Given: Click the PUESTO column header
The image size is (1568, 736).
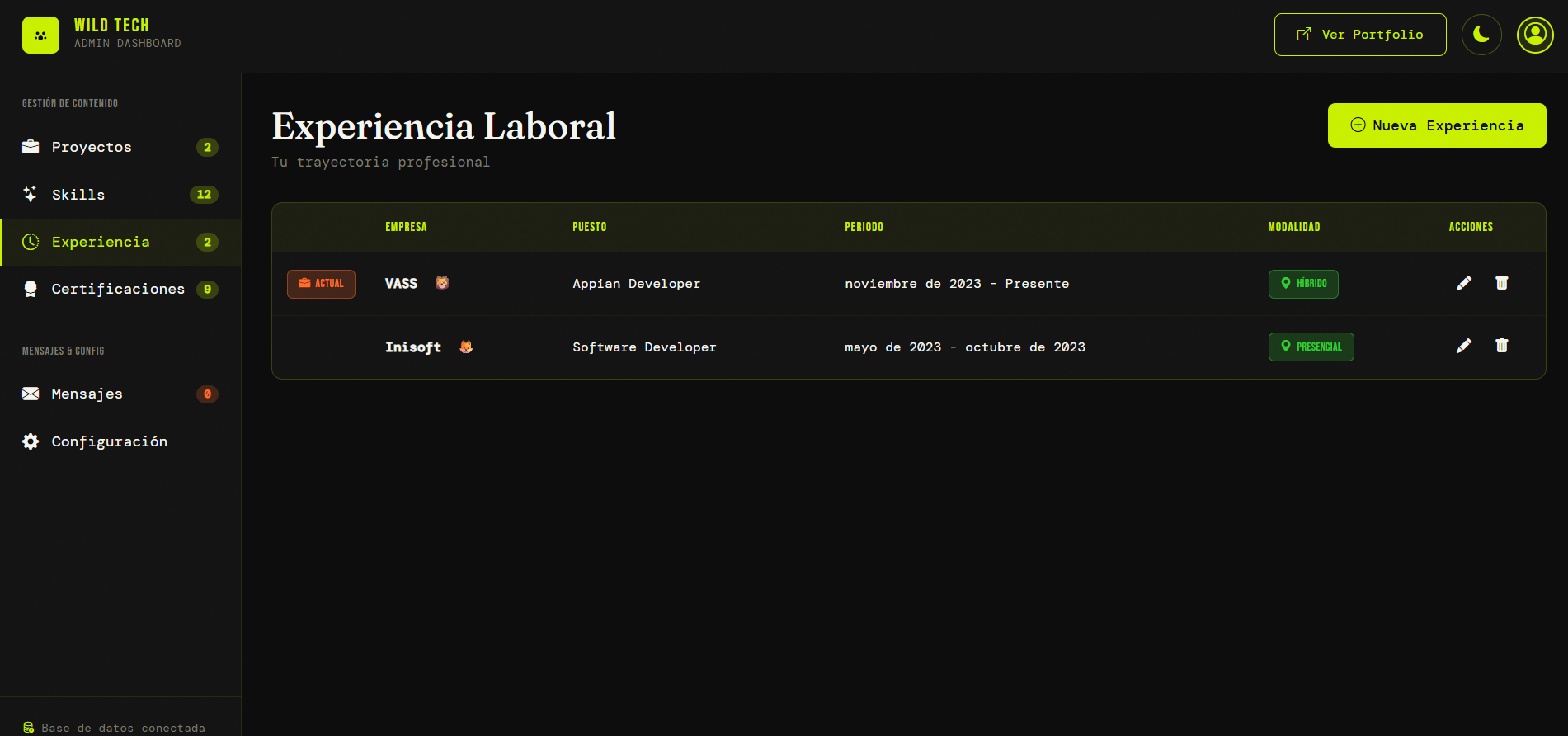Looking at the screenshot, I should coord(590,227).
